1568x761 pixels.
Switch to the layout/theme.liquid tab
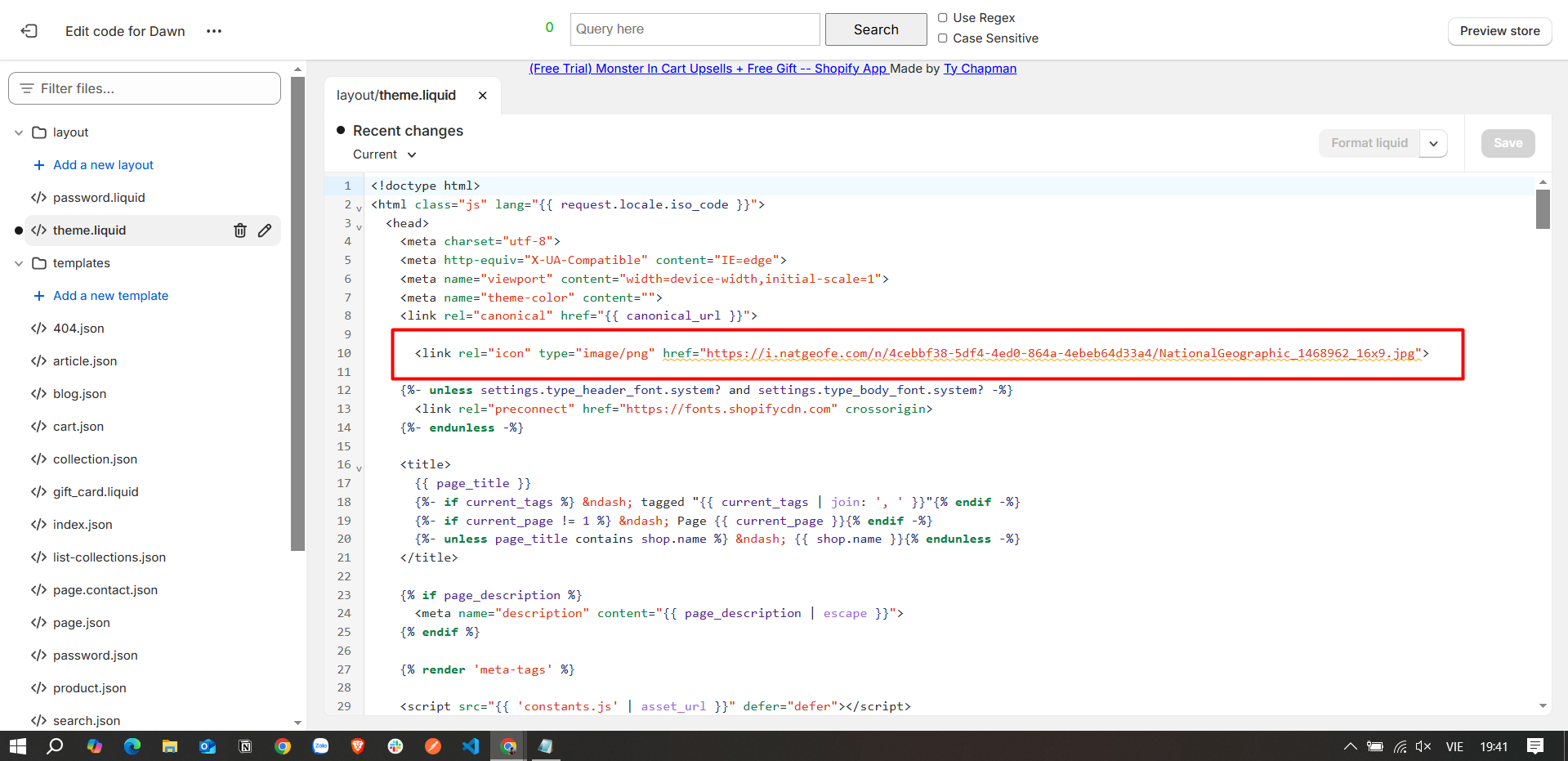(396, 96)
